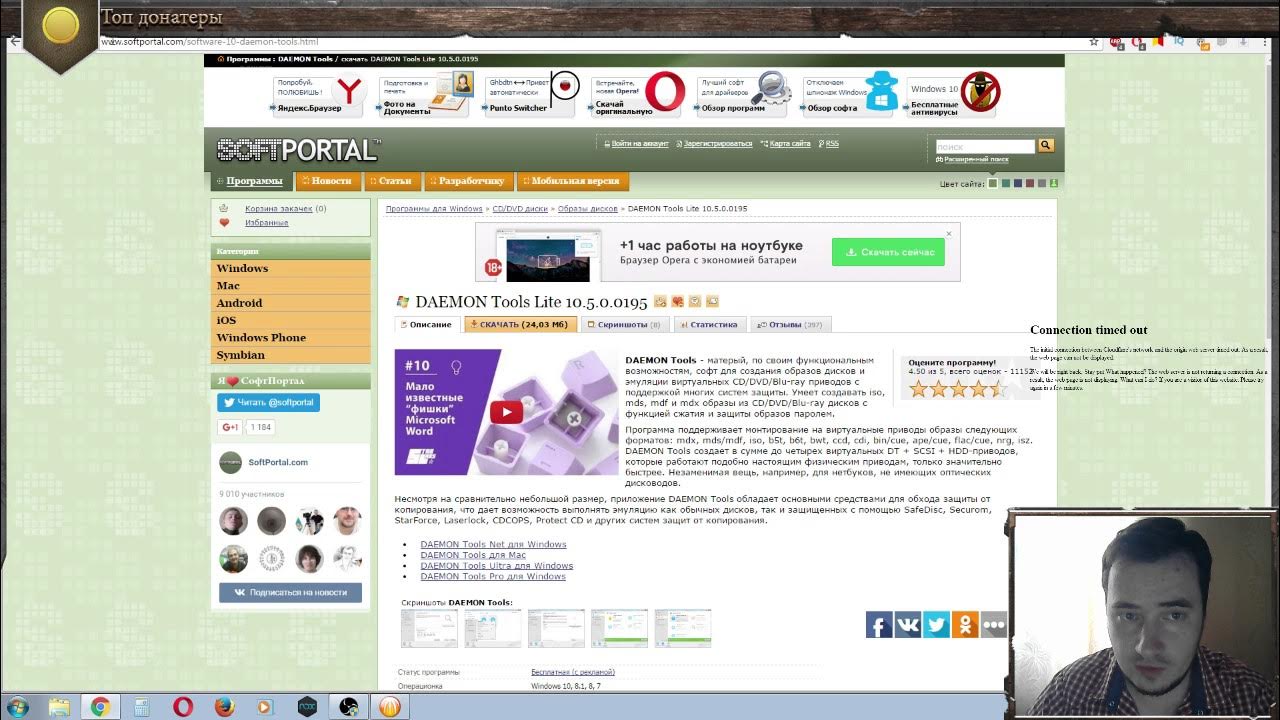
Task: Open the OBS Studio taskbar icon
Action: pos(348,707)
